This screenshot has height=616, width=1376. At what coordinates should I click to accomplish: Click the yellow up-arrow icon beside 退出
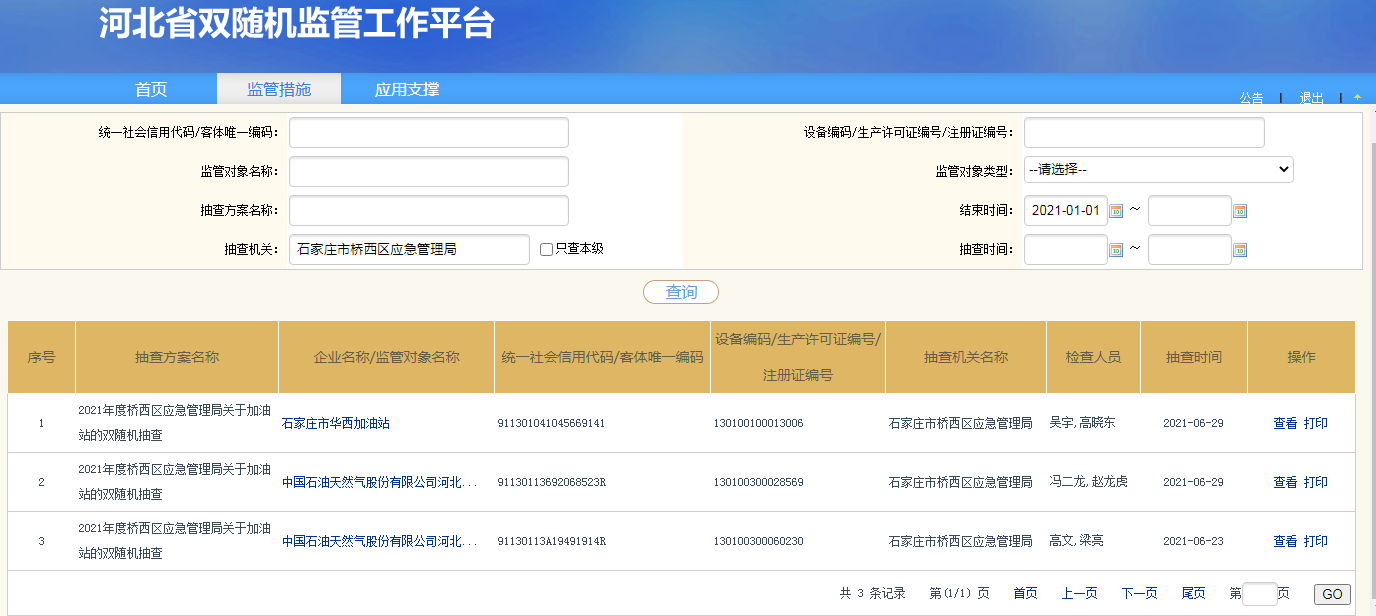point(1357,97)
